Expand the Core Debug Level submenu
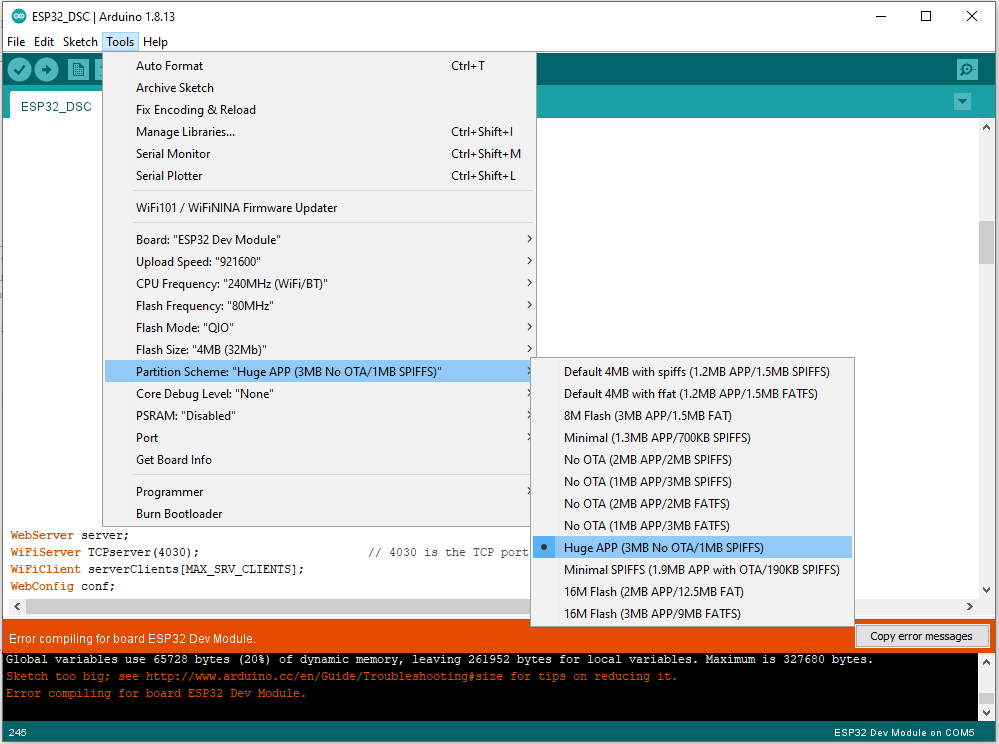The height and width of the screenshot is (744, 999). [x=319, y=394]
